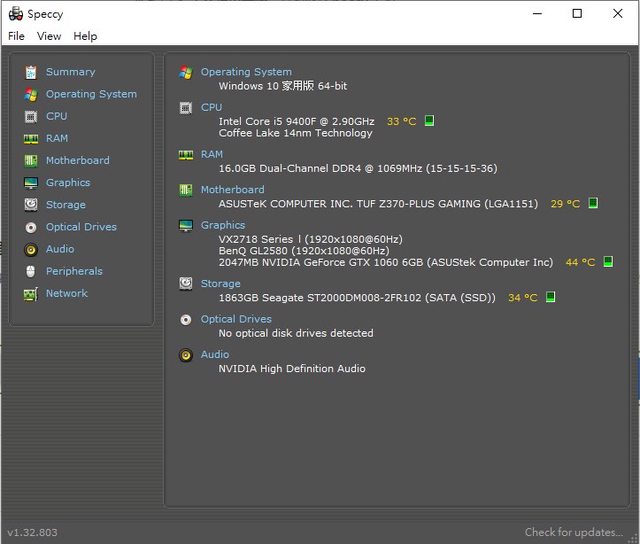Click the Peripherals mouse icon in sidebar
Screen dimensions: 640x544
[x=31, y=271]
